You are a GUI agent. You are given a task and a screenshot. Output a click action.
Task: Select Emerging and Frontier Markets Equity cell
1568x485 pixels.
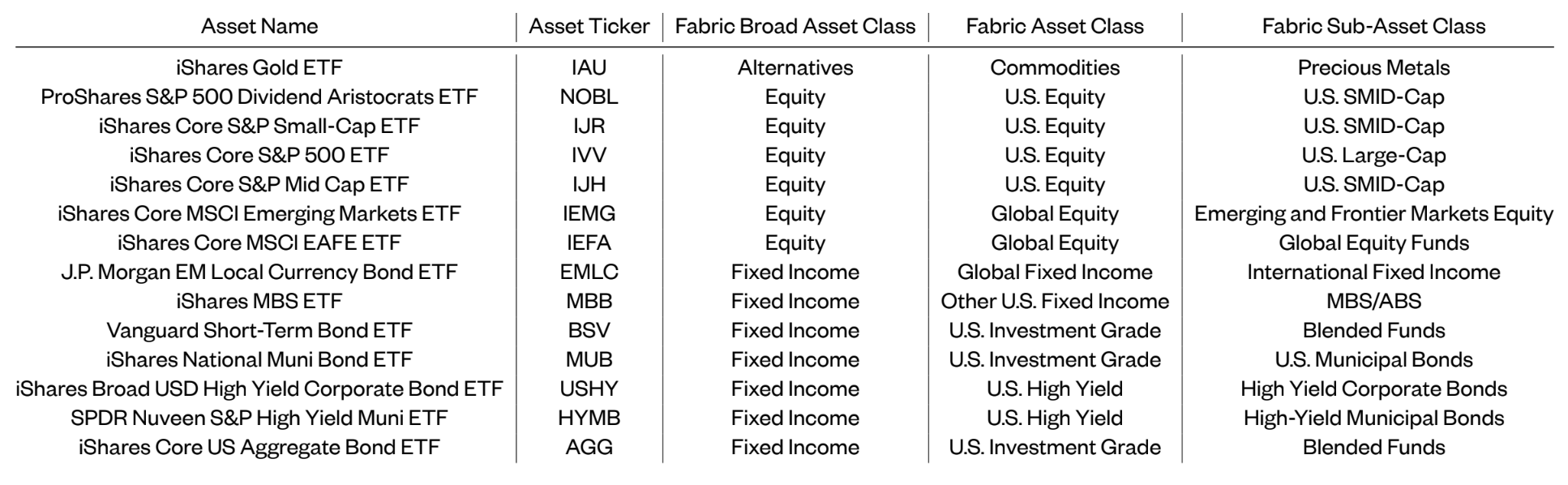point(1373,213)
